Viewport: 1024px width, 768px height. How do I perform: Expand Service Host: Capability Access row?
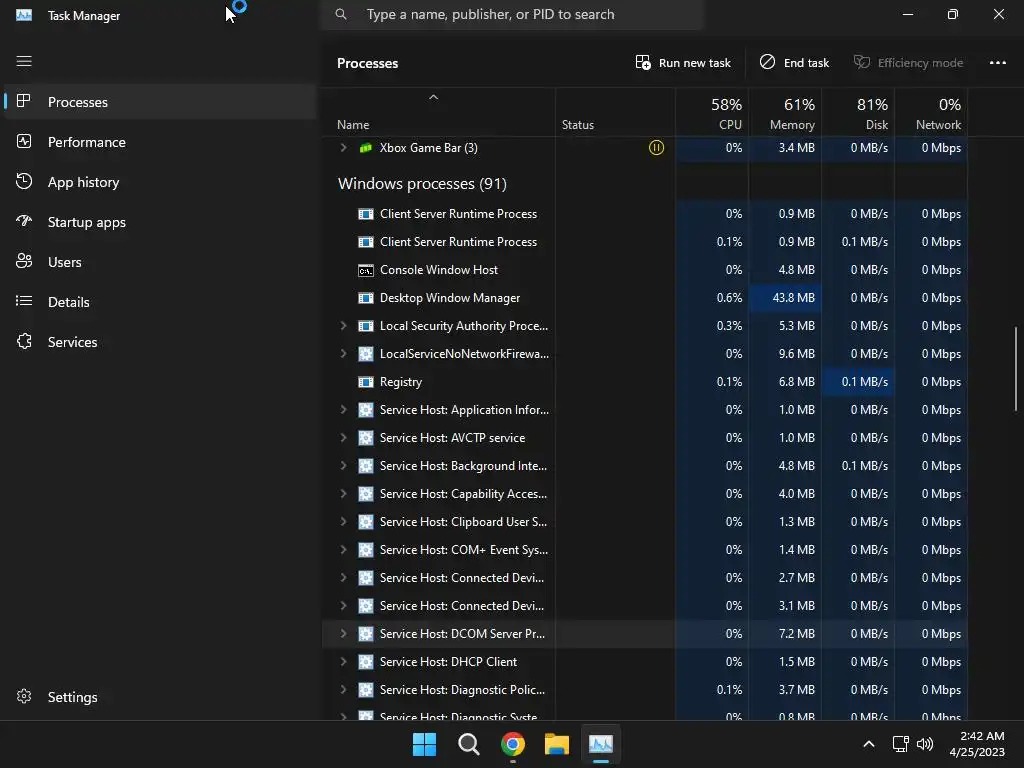(x=344, y=494)
